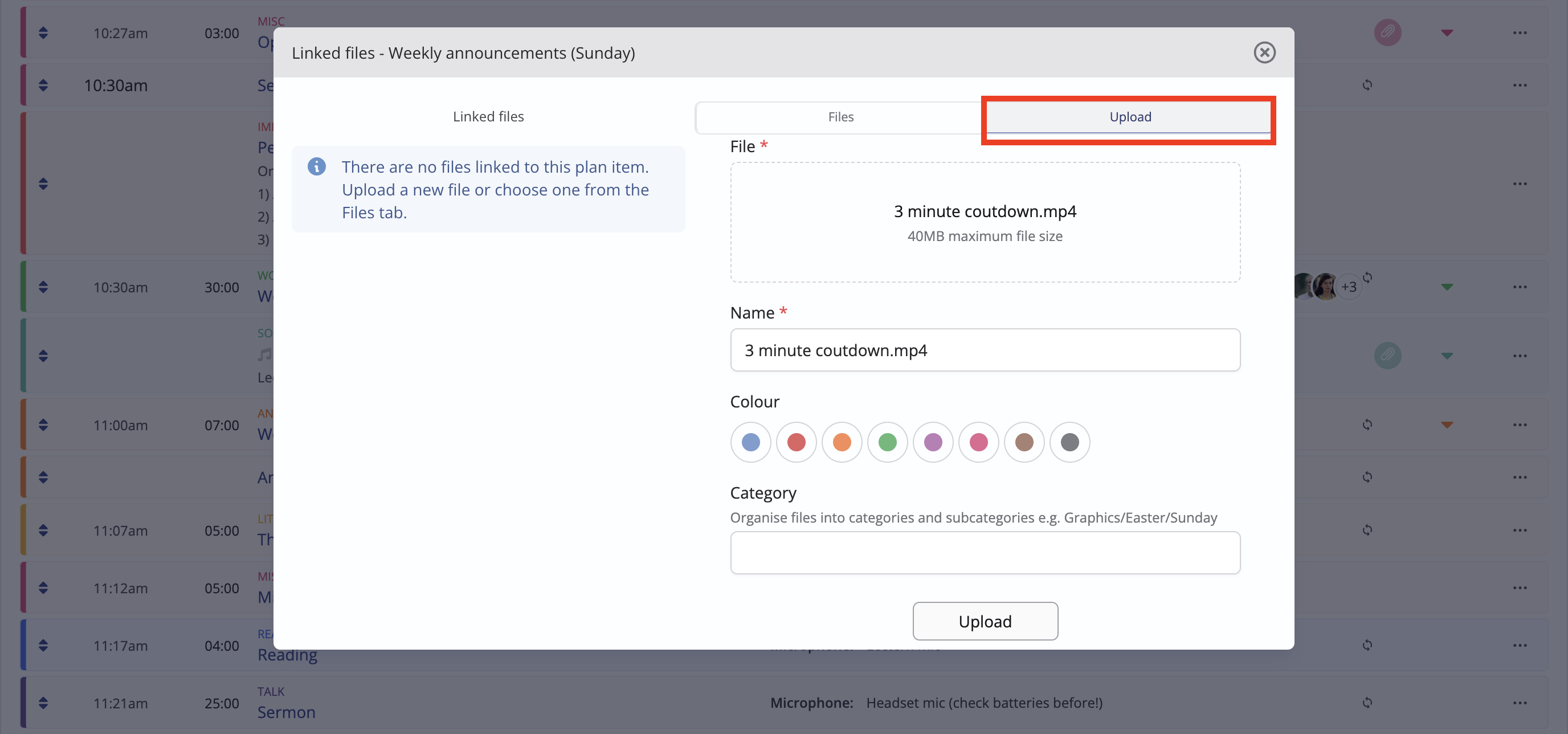Click sync icon in 11:00am row
The height and width of the screenshot is (734, 1568).
tap(1367, 425)
